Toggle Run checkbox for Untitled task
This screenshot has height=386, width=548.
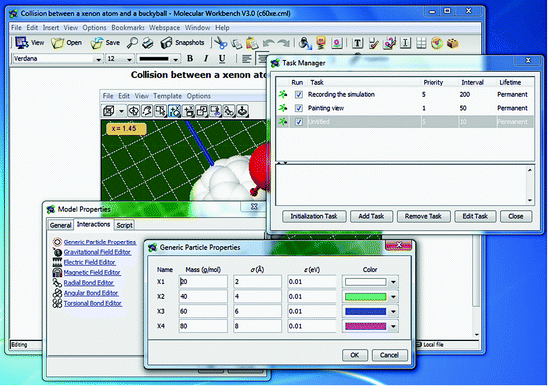(298, 122)
